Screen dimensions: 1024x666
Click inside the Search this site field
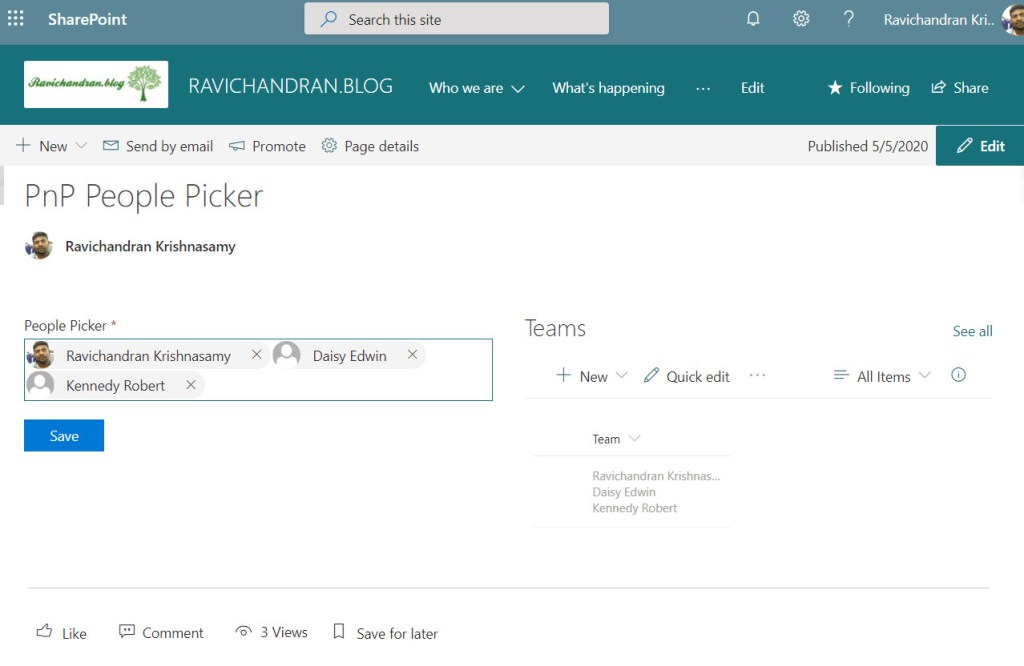click(x=456, y=19)
